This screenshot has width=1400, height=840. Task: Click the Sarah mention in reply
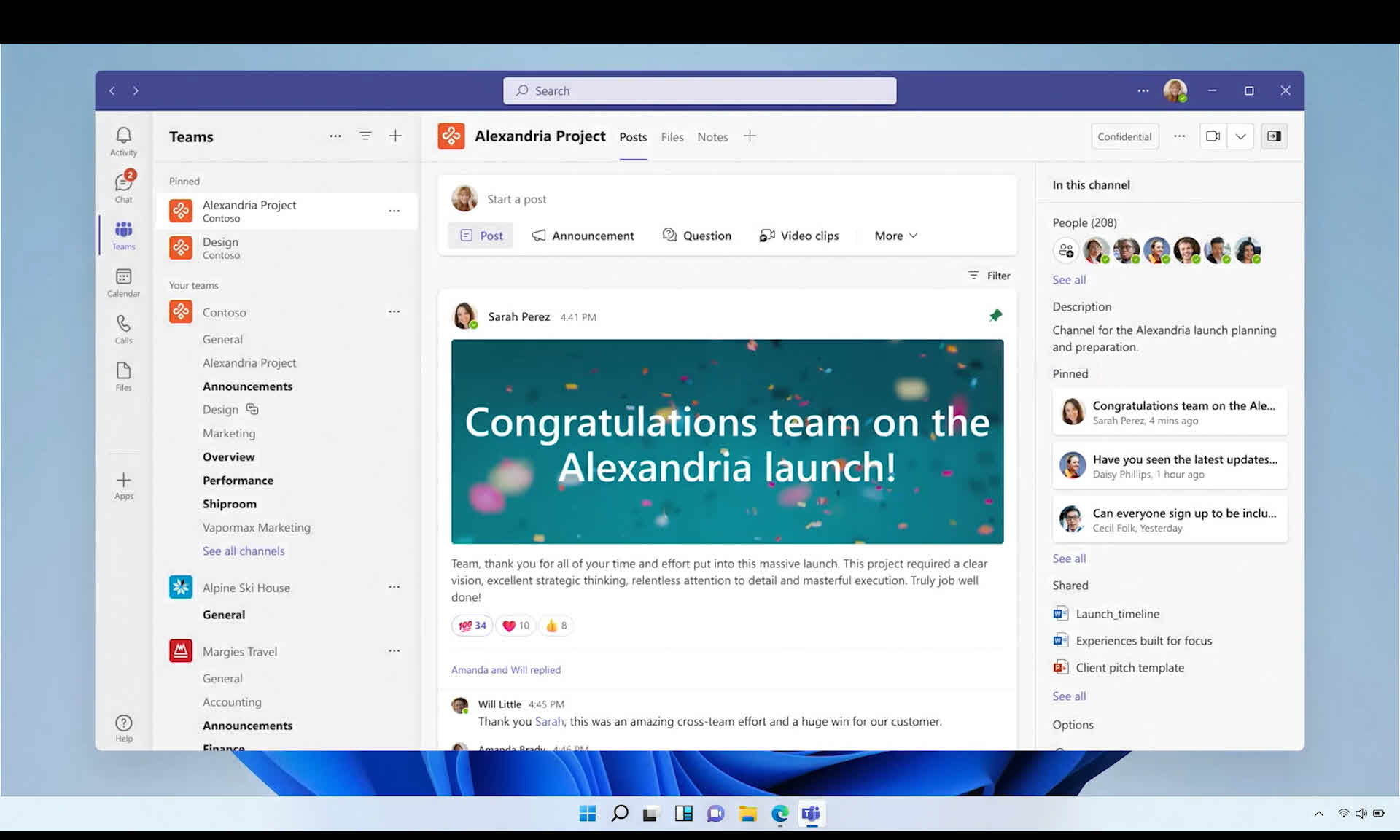point(549,722)
